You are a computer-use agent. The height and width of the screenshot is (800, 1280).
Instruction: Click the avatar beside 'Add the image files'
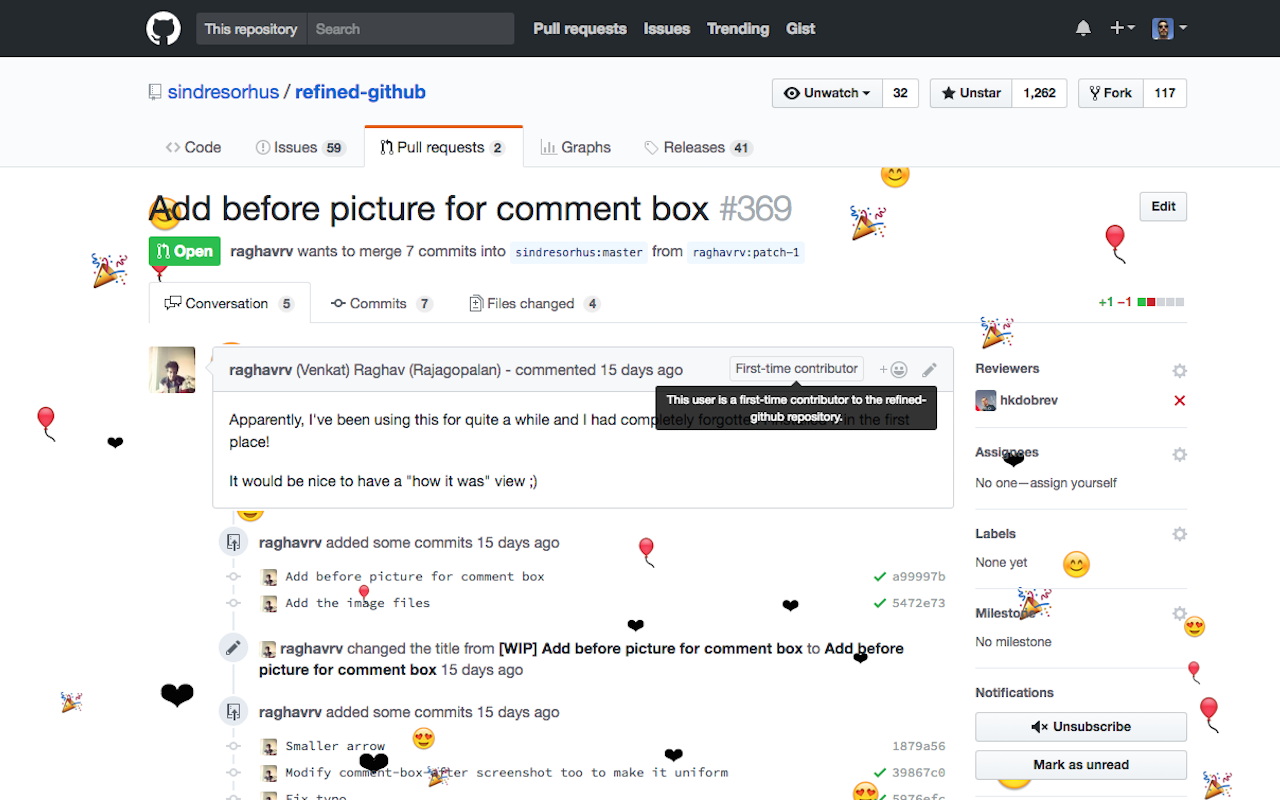point(269,603)
